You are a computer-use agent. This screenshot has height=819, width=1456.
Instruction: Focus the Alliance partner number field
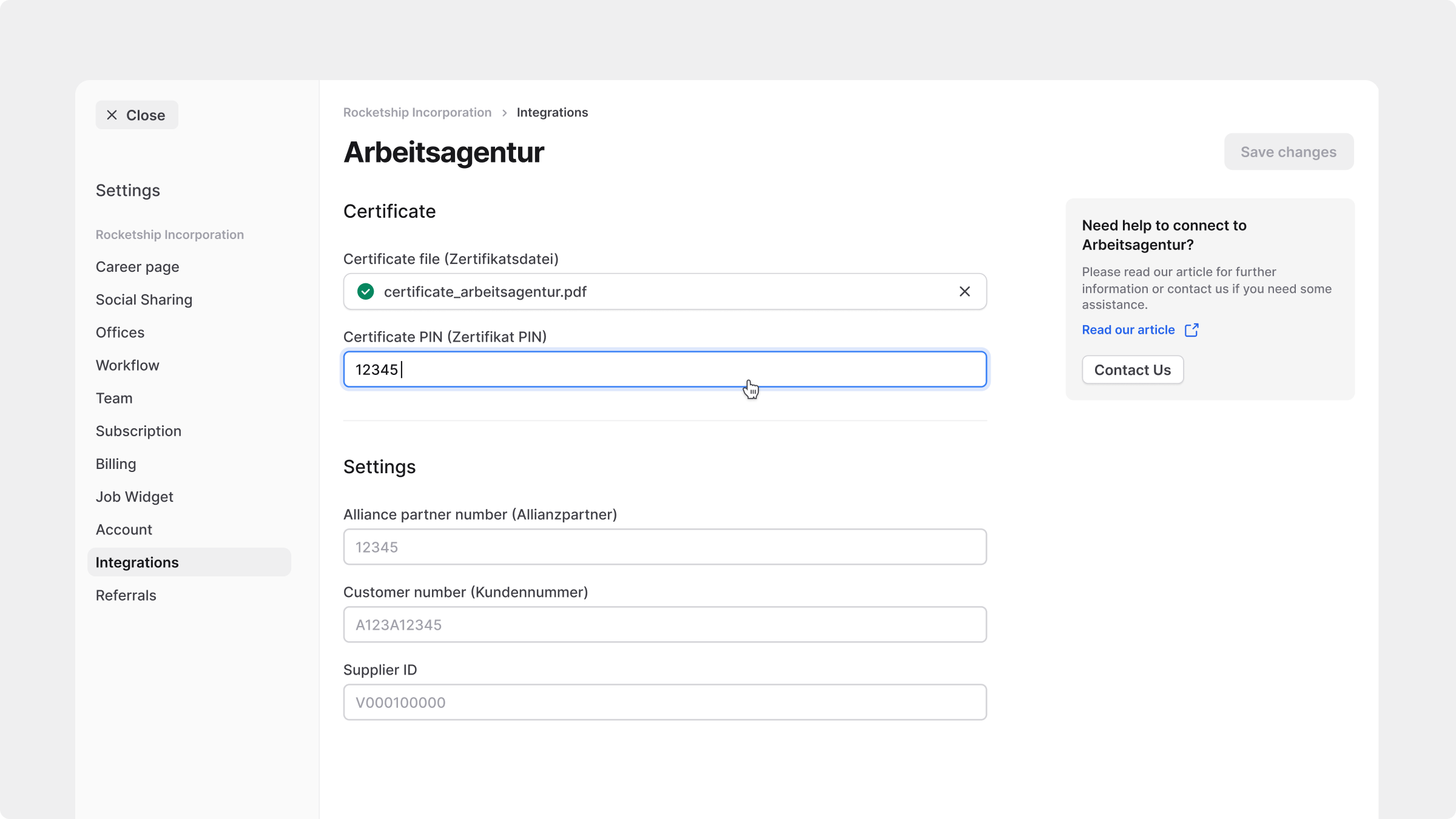pos(665,547)
